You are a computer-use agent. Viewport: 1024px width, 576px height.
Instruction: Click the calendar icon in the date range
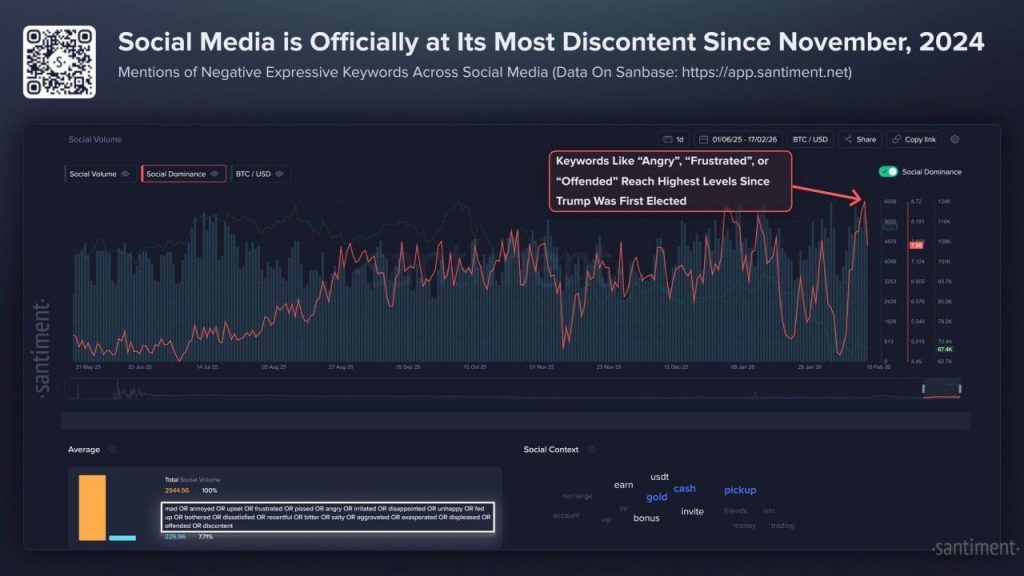point(702,139)
